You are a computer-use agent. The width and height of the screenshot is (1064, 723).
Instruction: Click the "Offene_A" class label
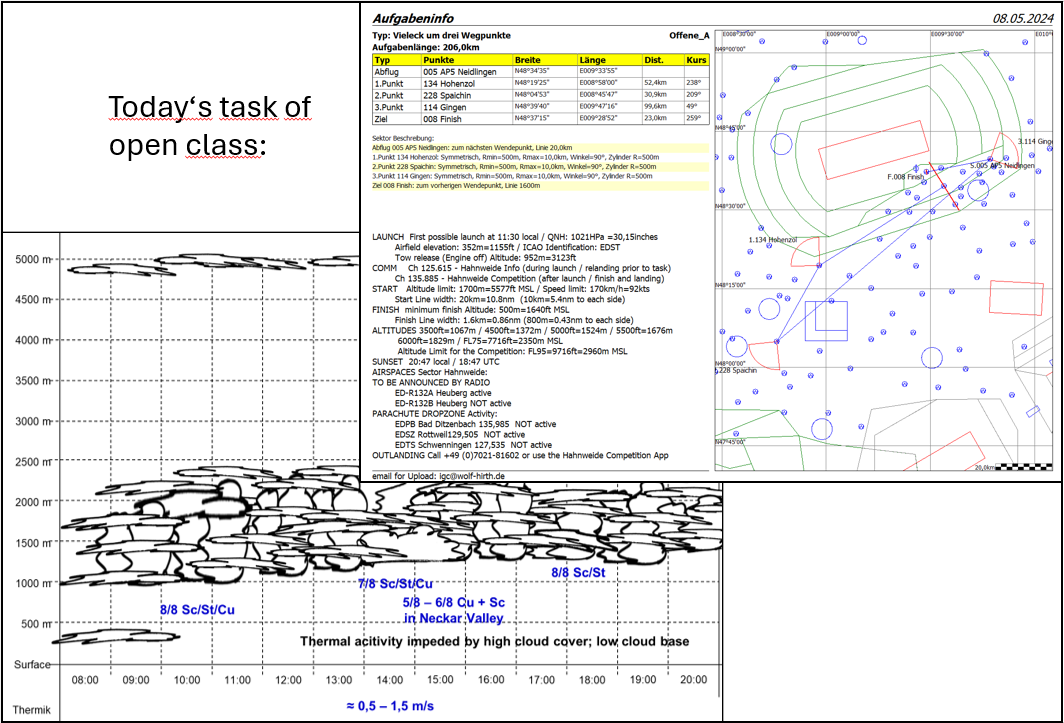coord(688,35)
